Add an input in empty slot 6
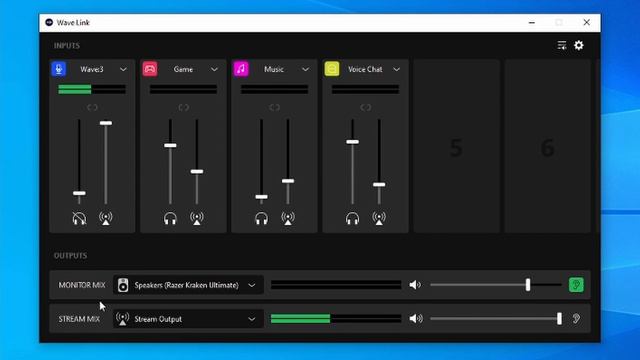The width and height of the screenshot is (640, 360). tap(547, 146)
